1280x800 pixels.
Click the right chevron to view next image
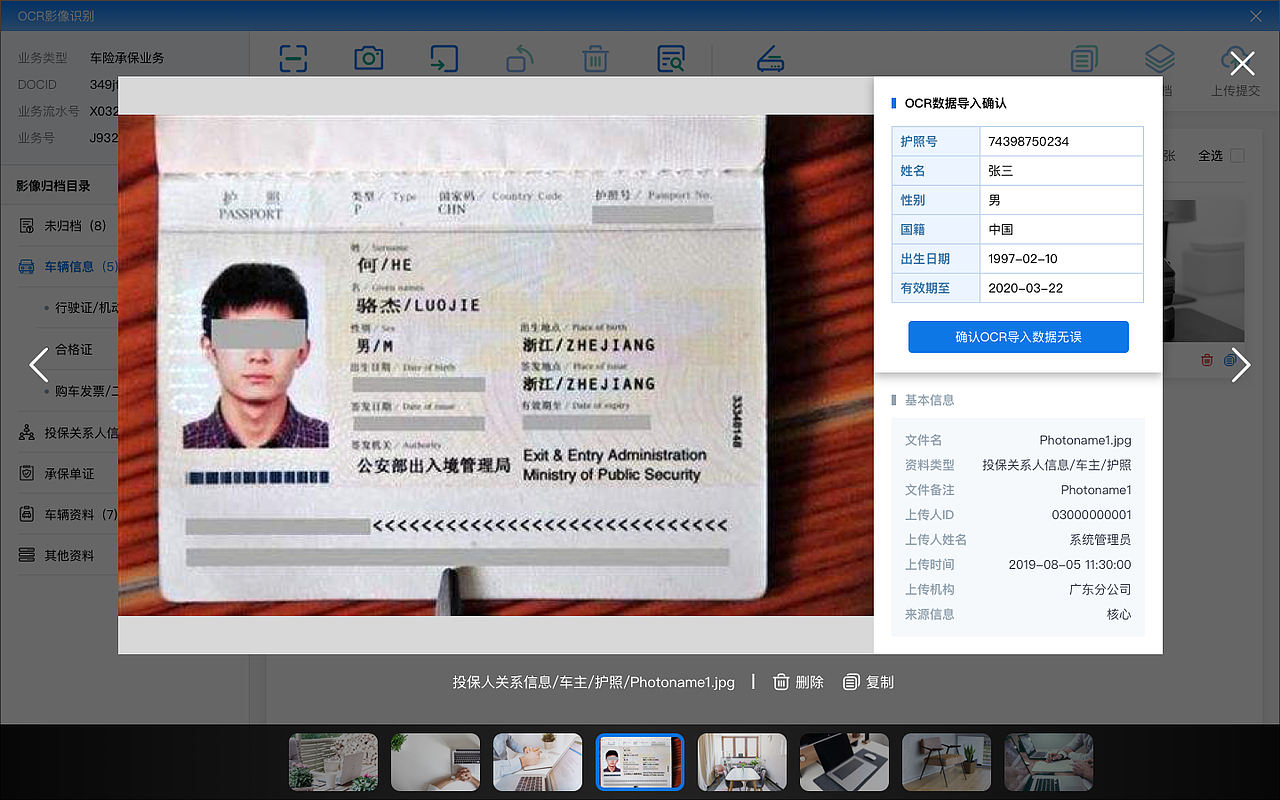[x=1241, y=365]
